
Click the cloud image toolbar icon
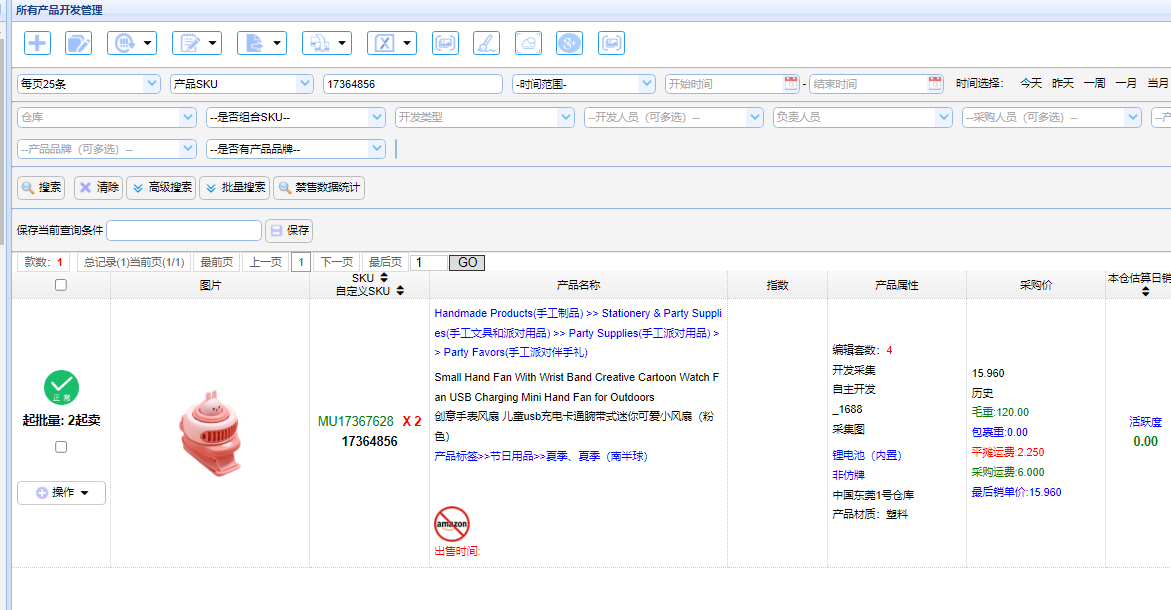point(528,43)
